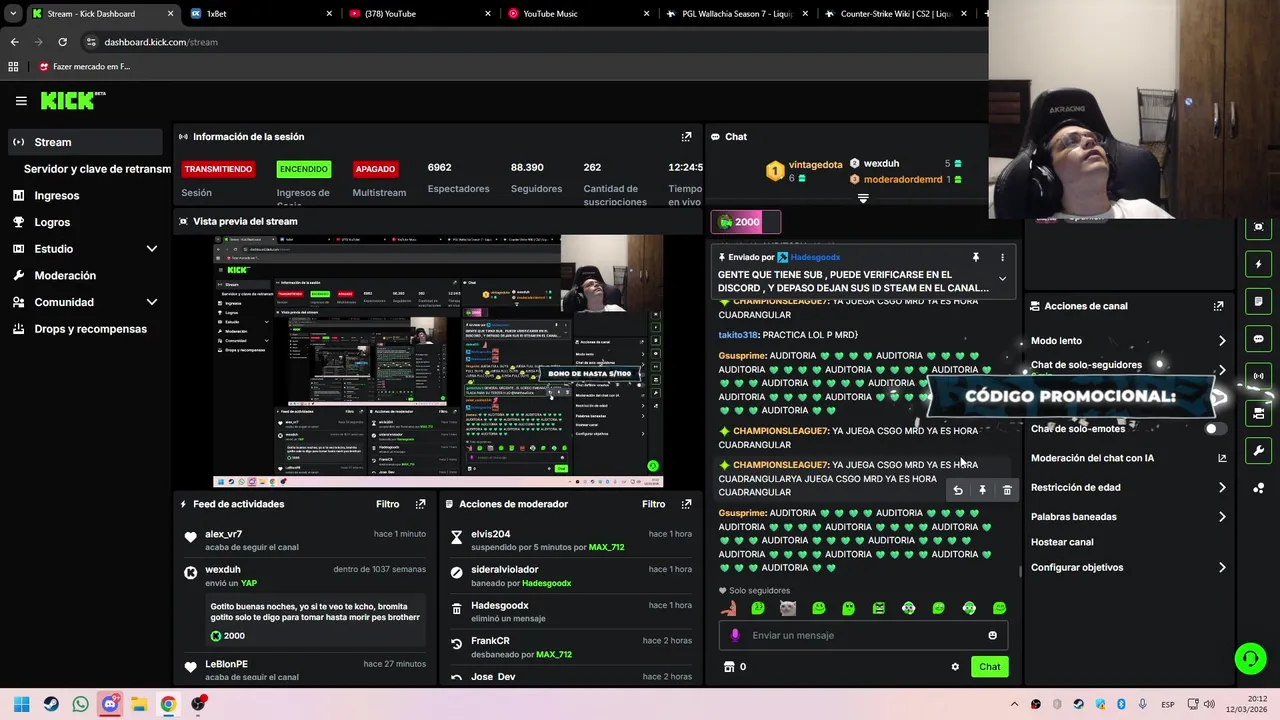Open File Explorer from the taskbar

tap(139, 704)
